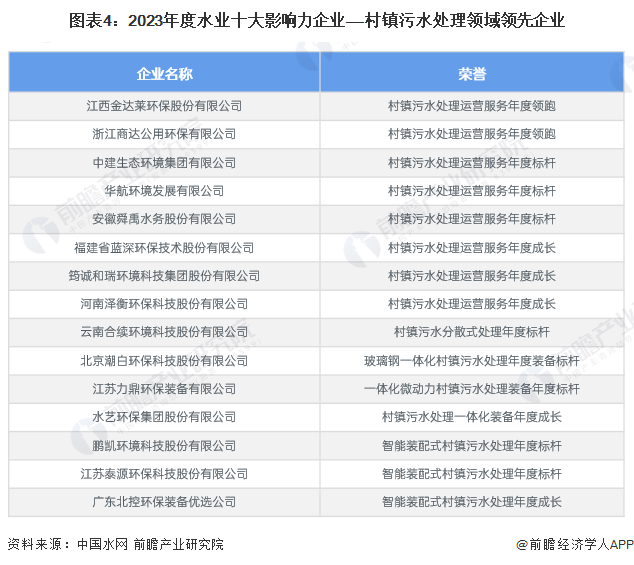Select cell 江苏力鼎环保装备有限公司
This screenshot has height=565, width=634.
click(164, 389)
